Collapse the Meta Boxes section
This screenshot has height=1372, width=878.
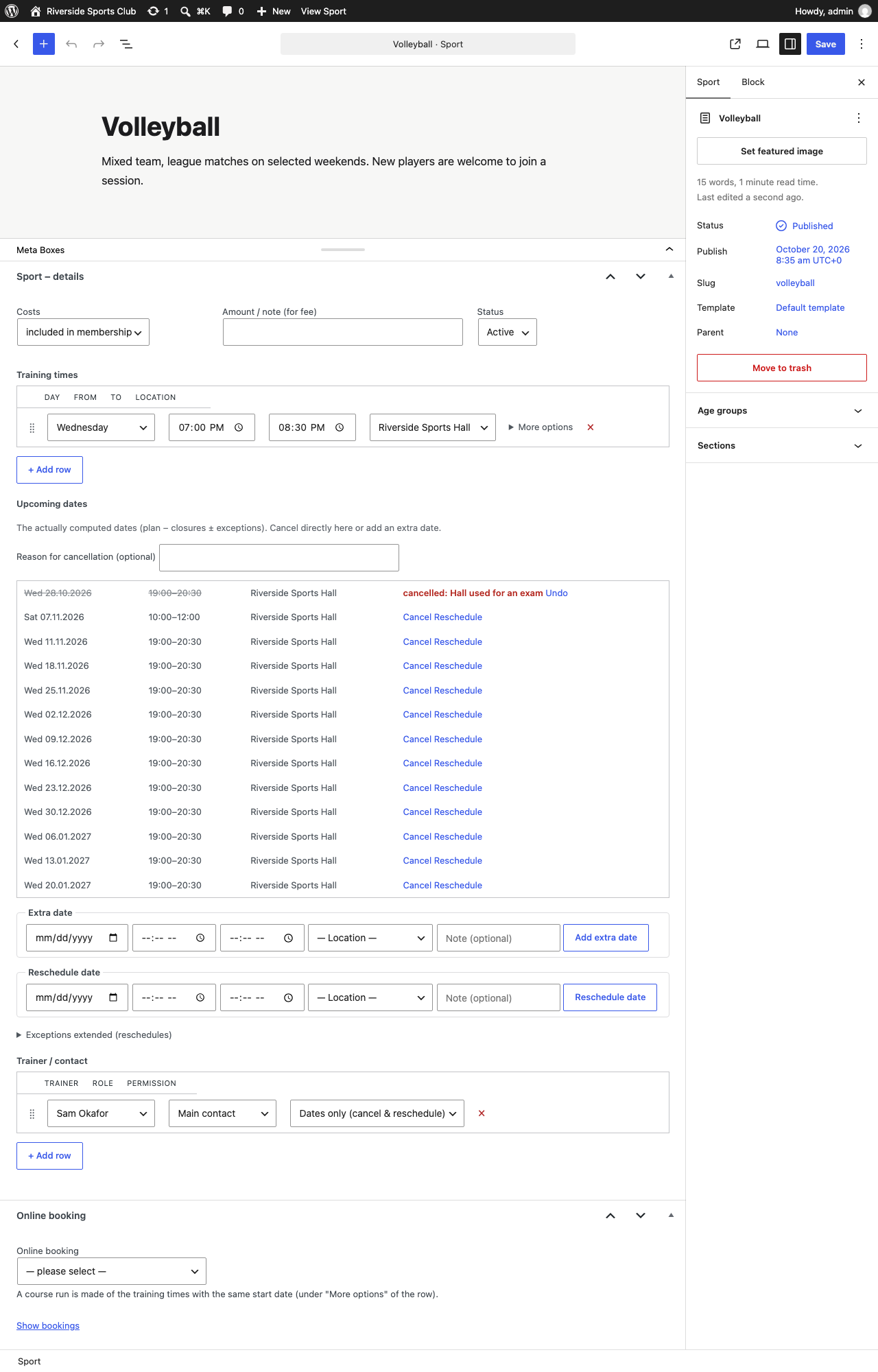(x=669, y=250)
